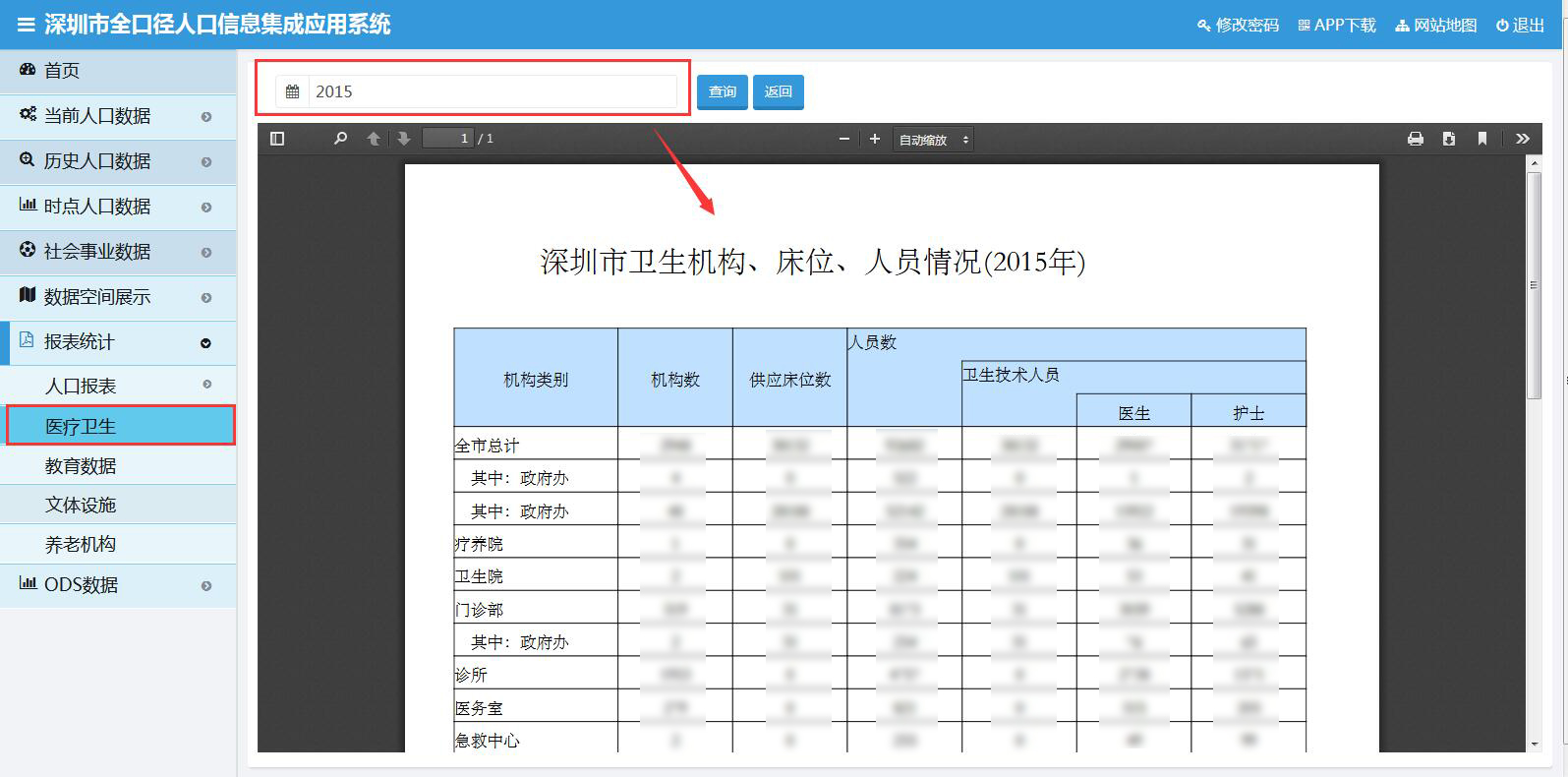This screenshot has height=777, width=1568.
Task: Click the 机构类别 column header
Action: 536,380
